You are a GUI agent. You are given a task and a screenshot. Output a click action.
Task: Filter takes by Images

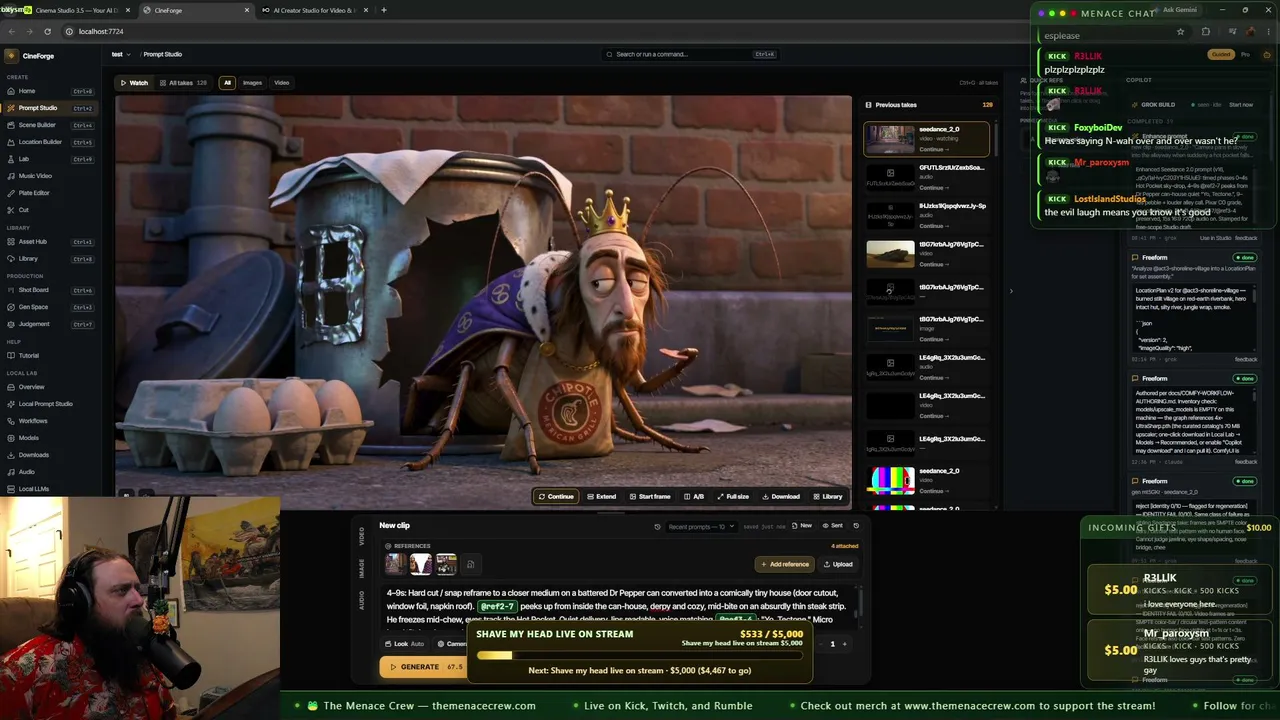click(252, 83)
